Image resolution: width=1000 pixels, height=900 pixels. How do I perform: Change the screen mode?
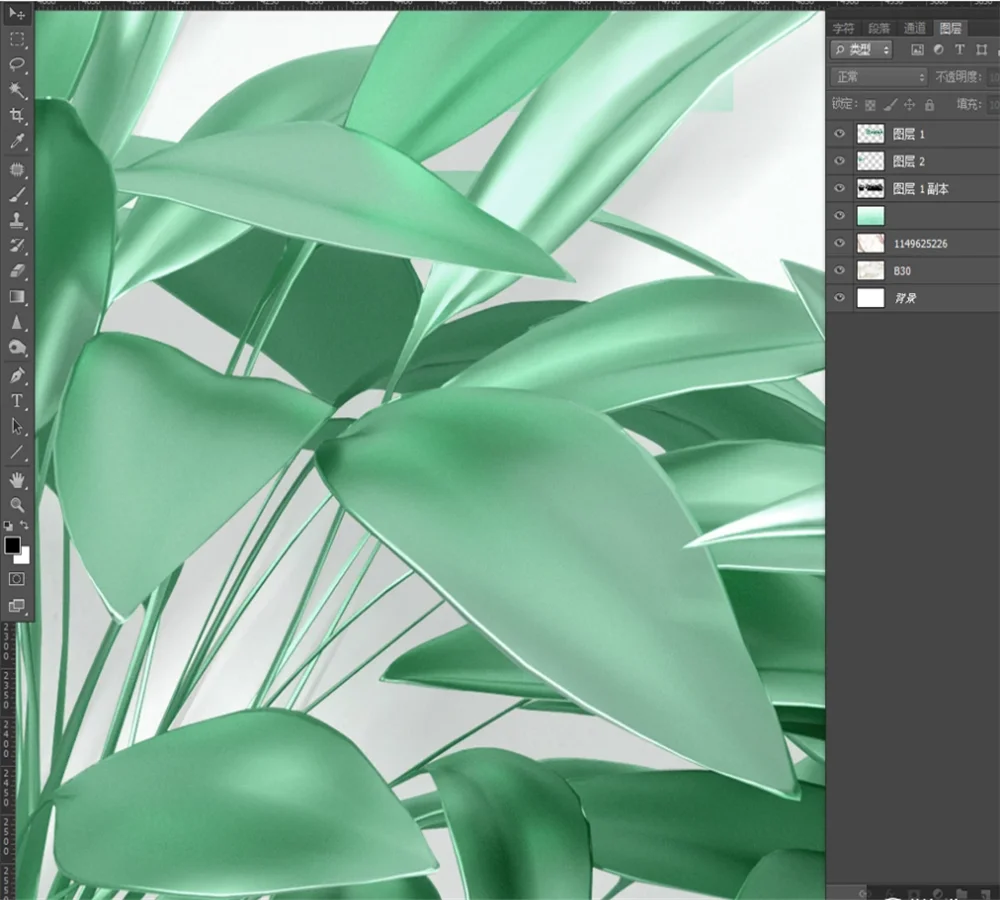tap(17, 605)
